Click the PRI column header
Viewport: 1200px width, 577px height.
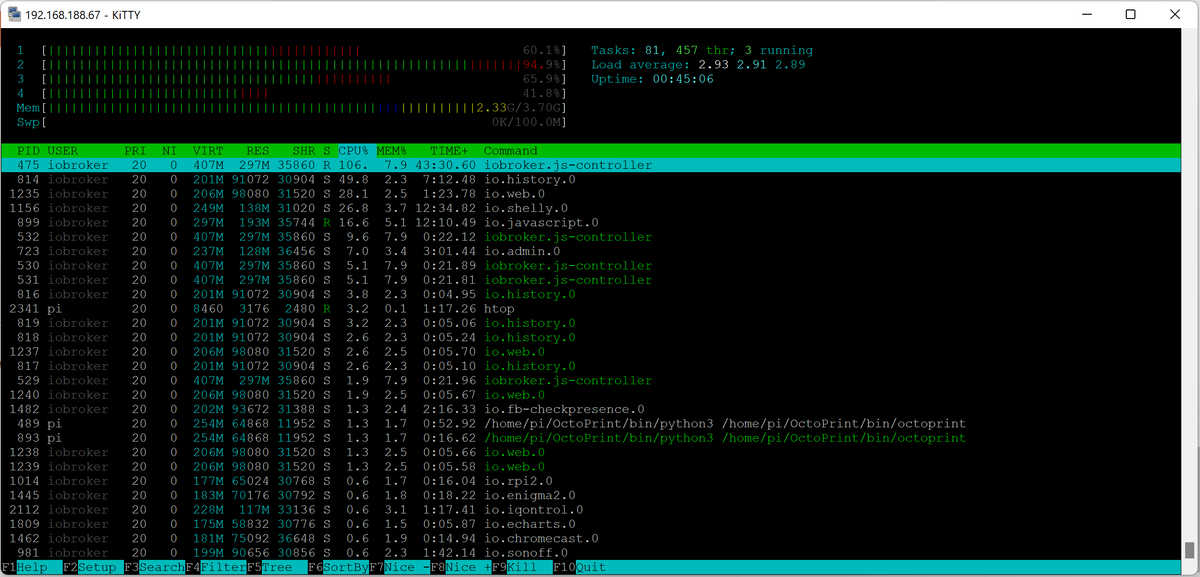(135, 151)
